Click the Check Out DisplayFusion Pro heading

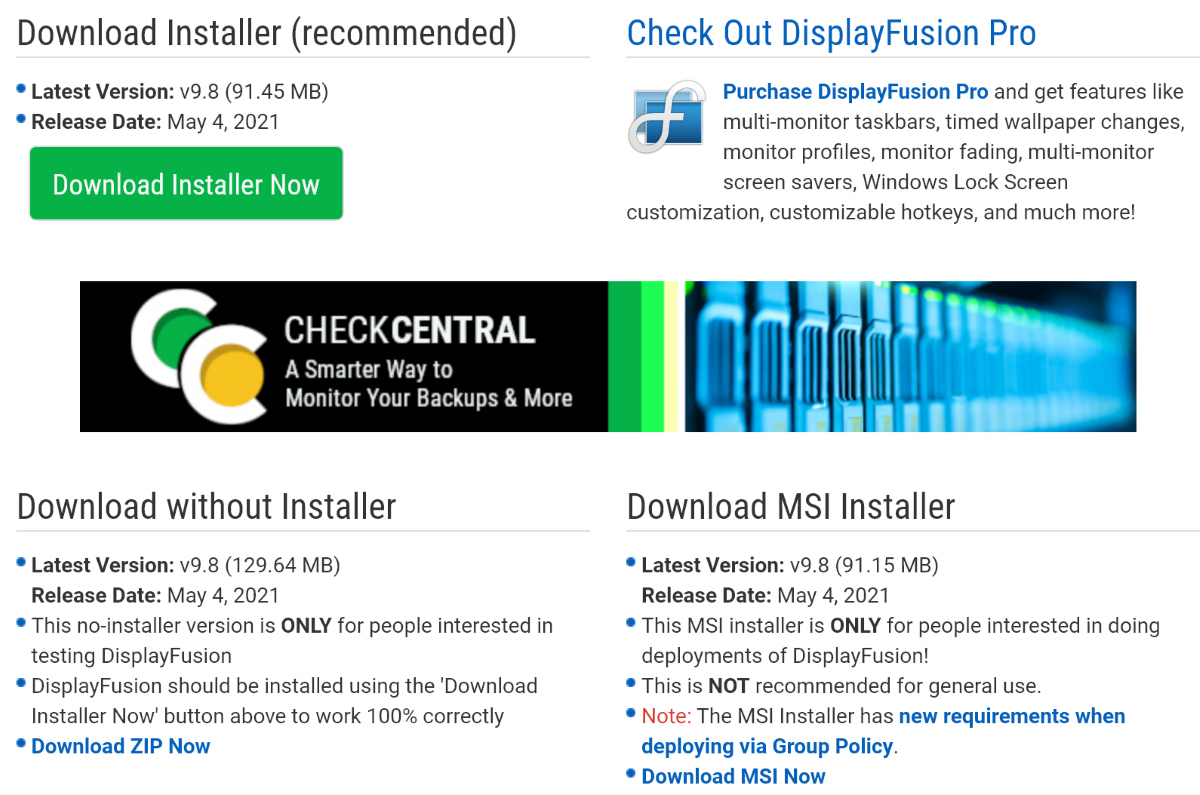831,33
